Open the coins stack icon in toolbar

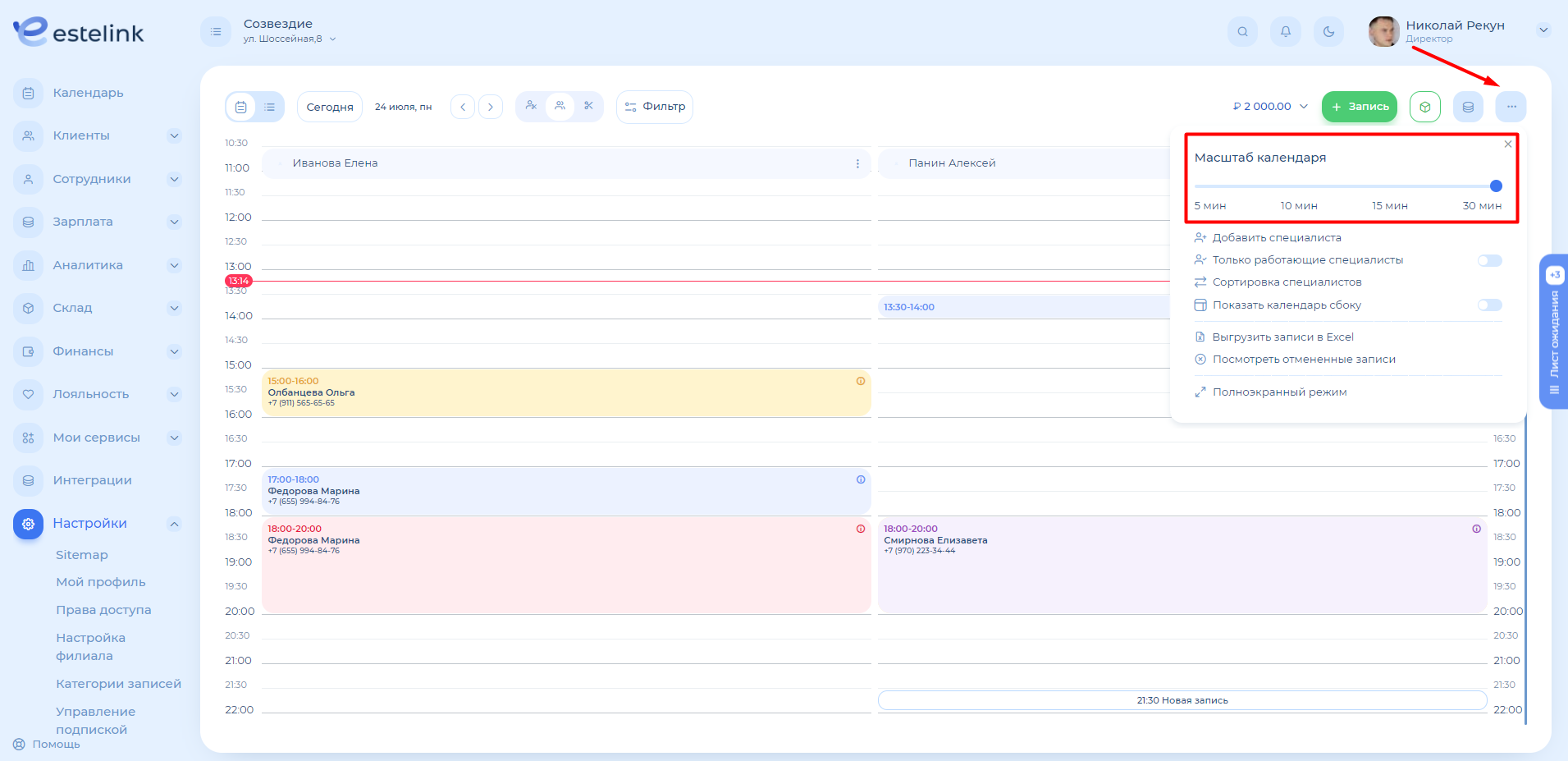[1467, 107]
